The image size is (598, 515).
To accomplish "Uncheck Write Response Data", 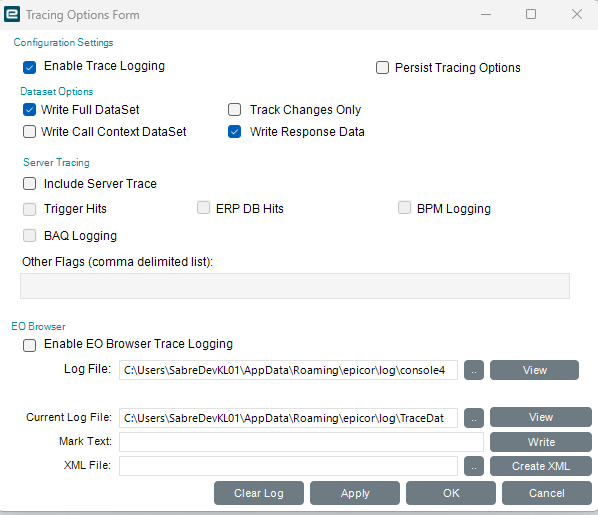I will pos(235,132).
